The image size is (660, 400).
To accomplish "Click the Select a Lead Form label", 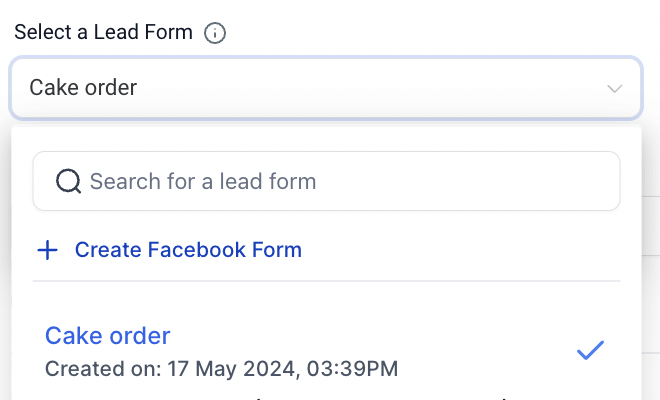I will coord(103,32).
